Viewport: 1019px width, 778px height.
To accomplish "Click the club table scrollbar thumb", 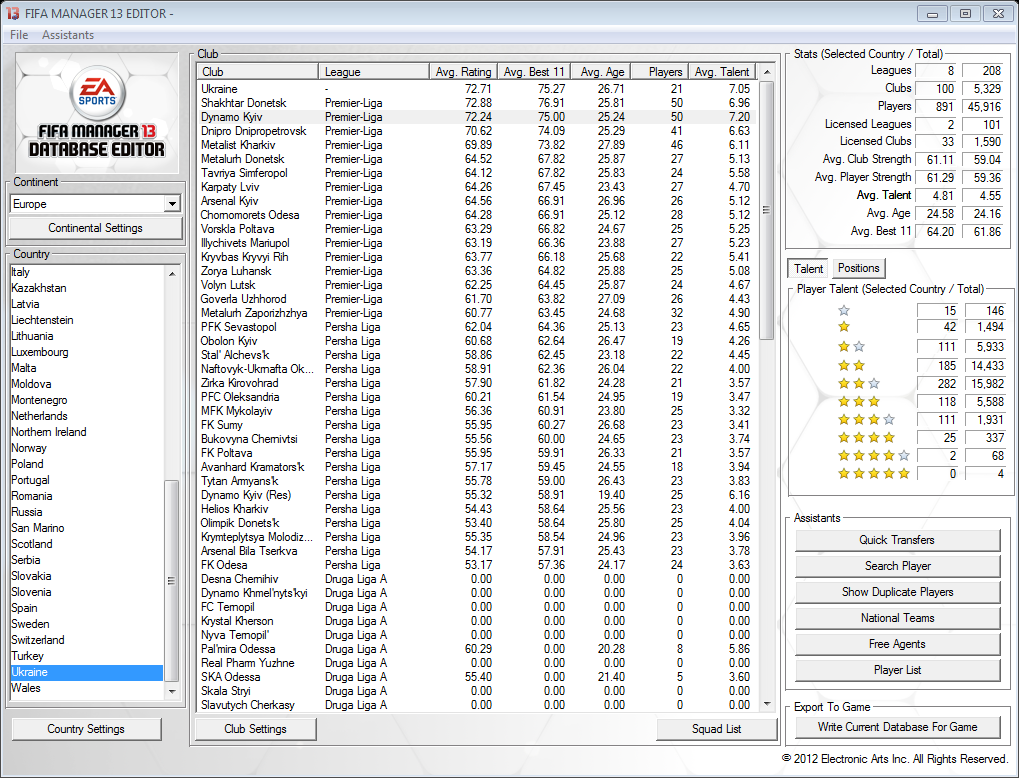I will click(767, 210).
